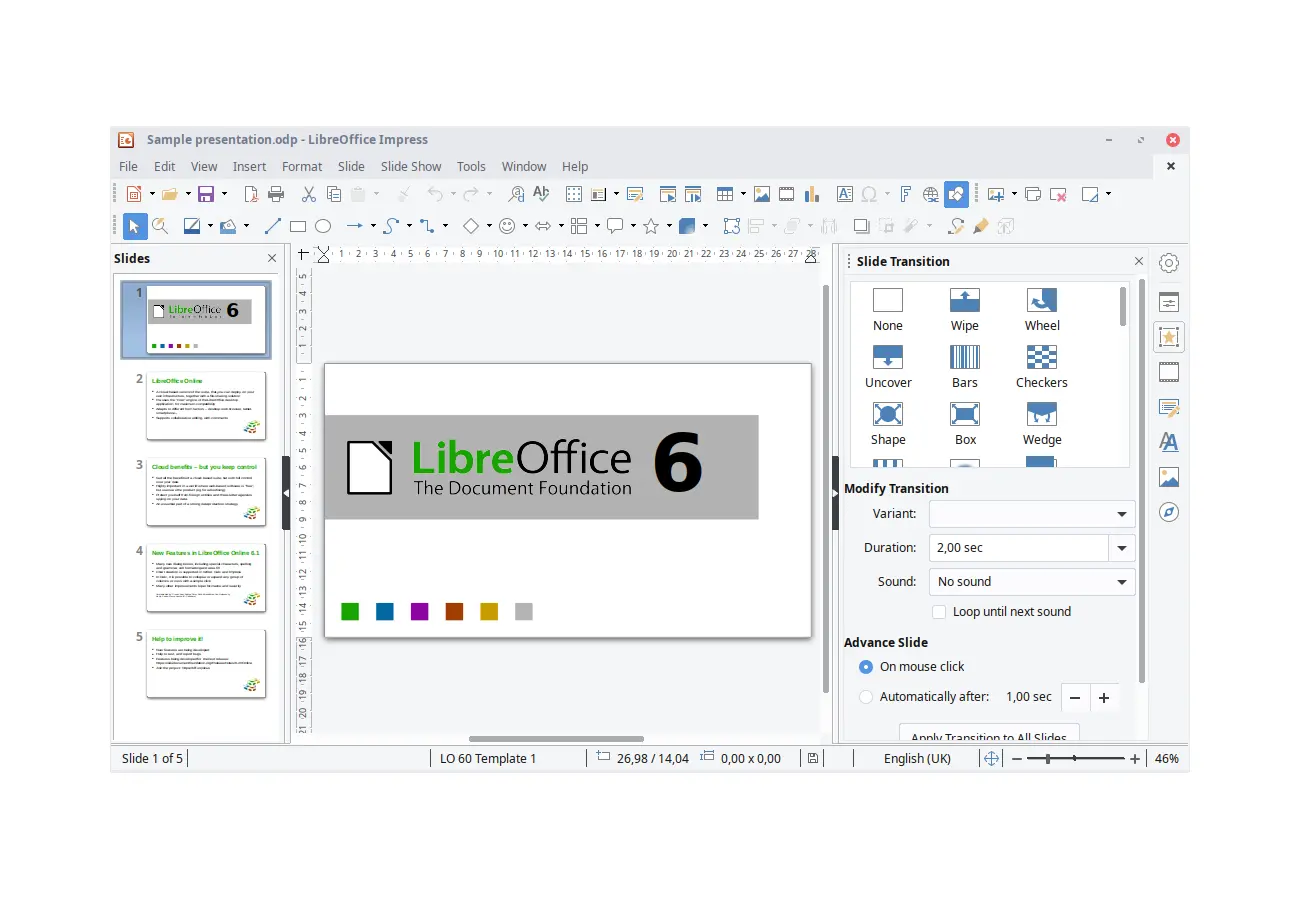Expand the Save button dropdown arrow
Screen dimensions: 1300x900
click(x=224, y=194)
